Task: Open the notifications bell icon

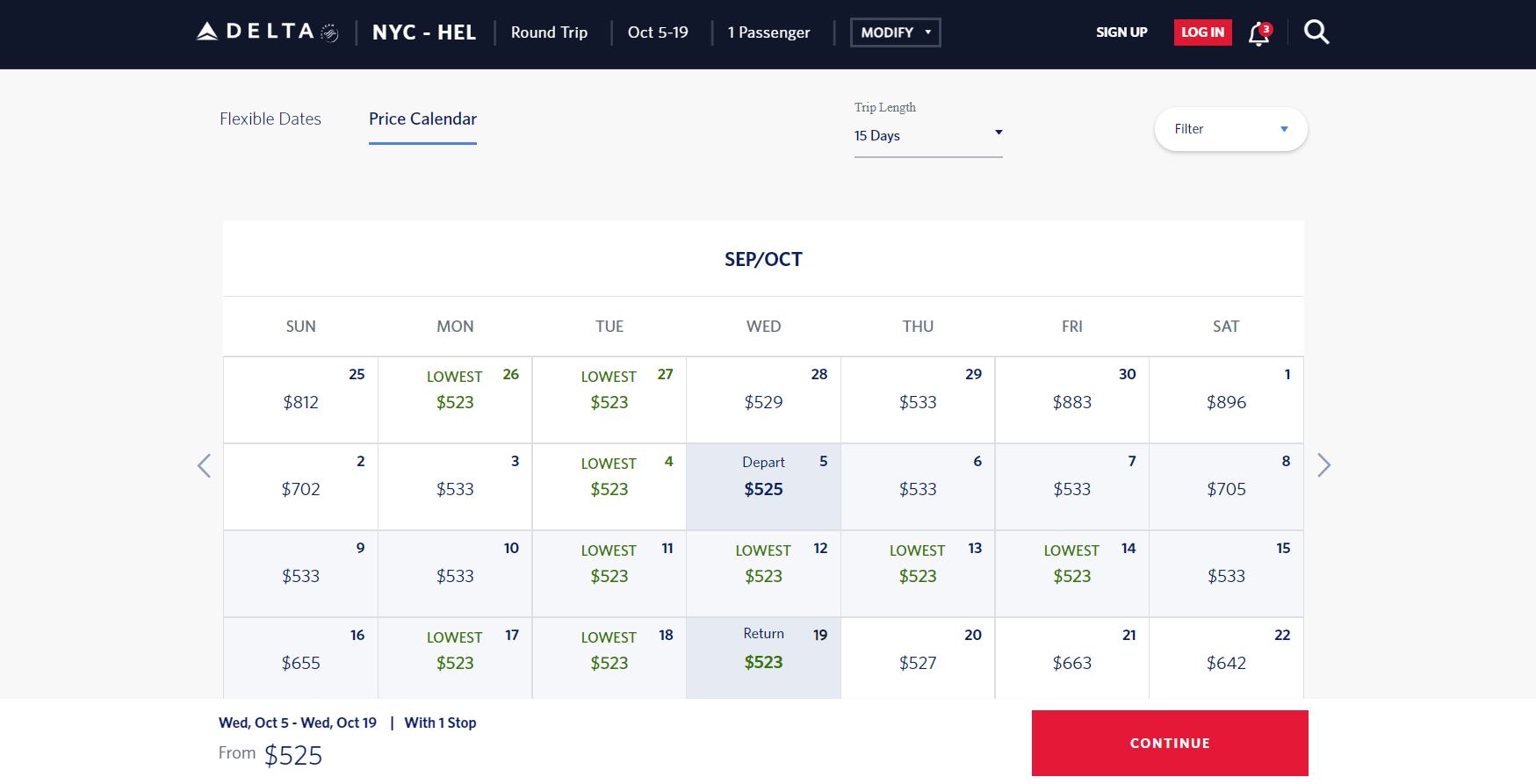Action: pyautogui.click(x=1259, y=33)
